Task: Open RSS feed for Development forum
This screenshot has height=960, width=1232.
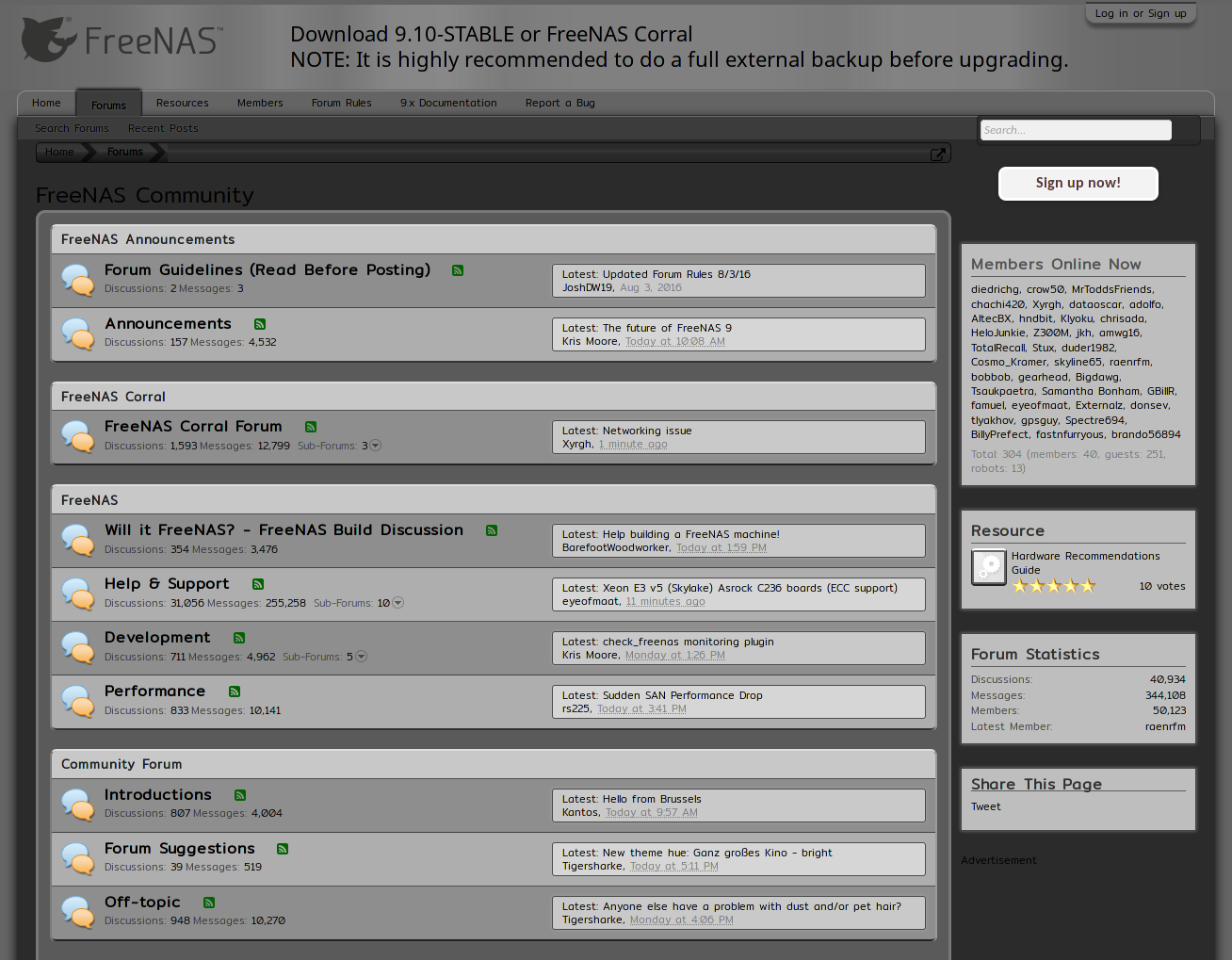Action: point(239,638)
